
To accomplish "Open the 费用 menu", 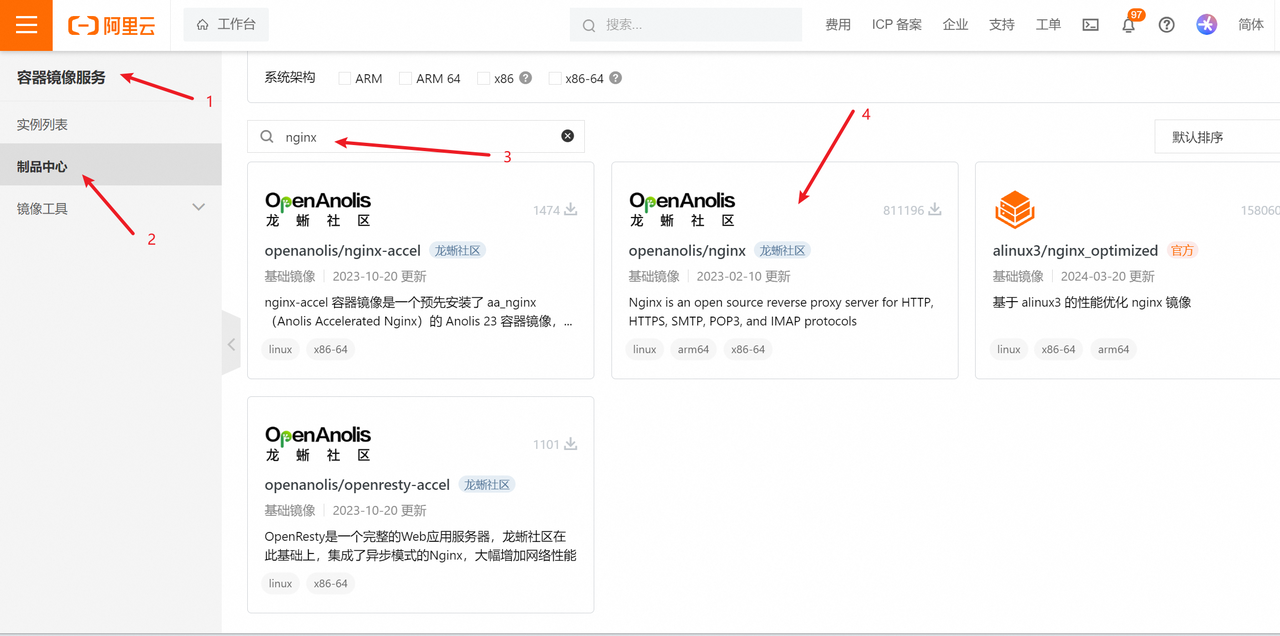I will point(838,25).
